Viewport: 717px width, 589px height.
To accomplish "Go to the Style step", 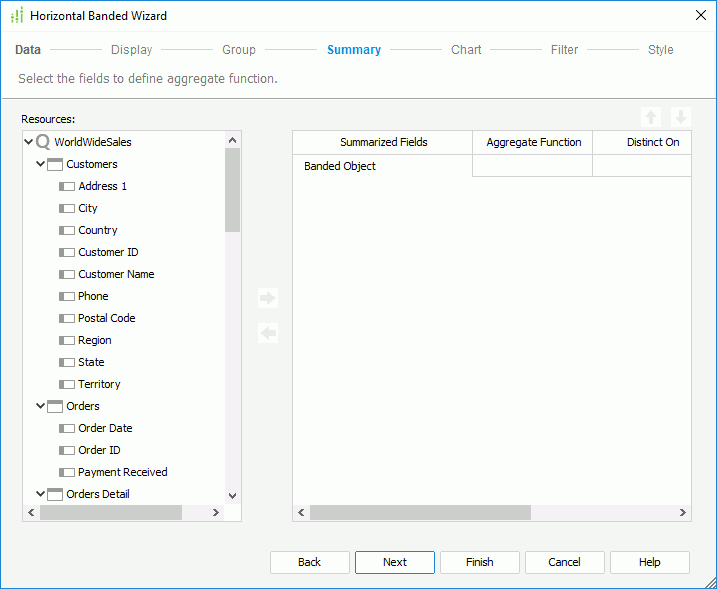I will (660, 49).
